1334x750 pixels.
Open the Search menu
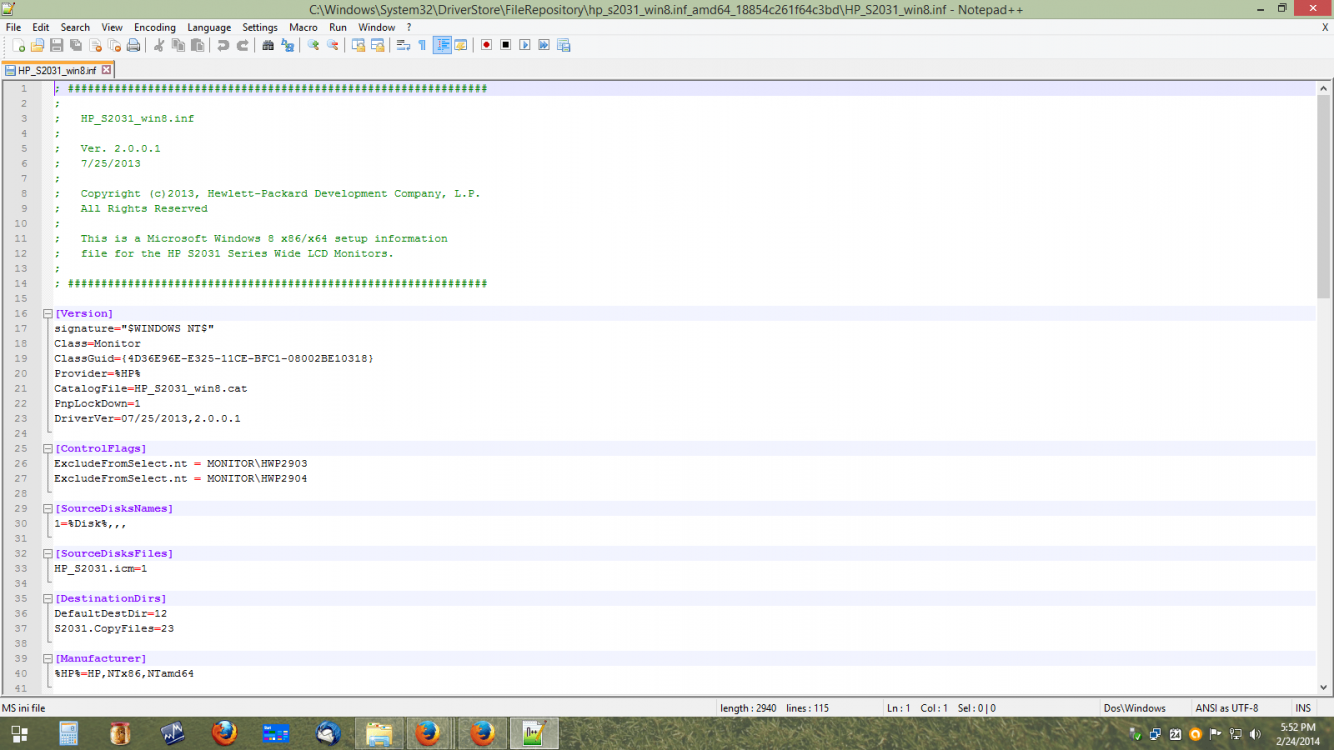point(75,27)
